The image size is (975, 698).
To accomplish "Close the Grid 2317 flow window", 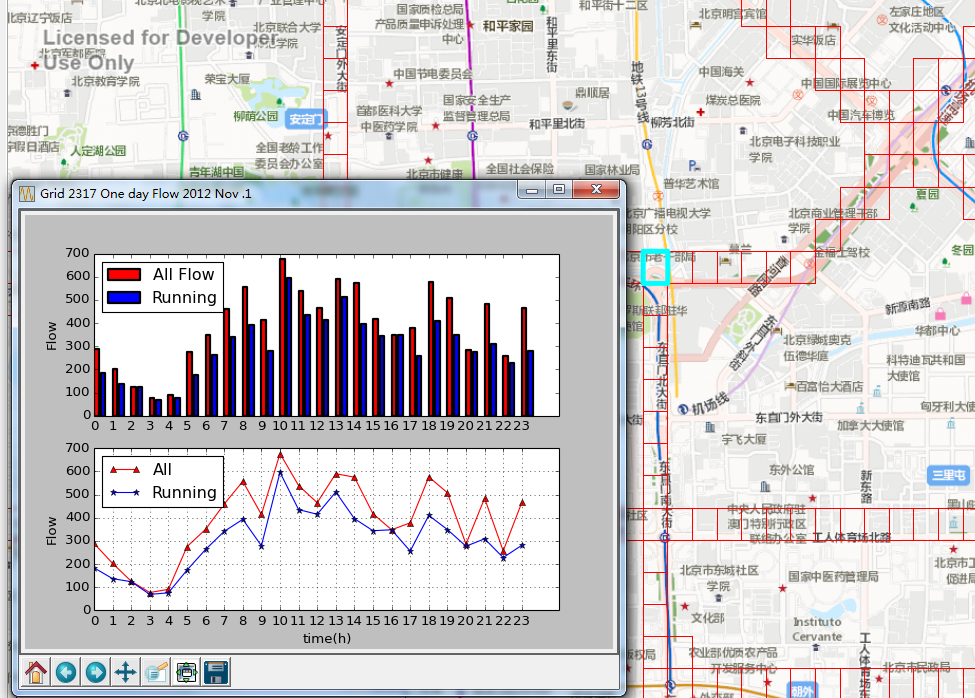I will (x=597, y=190).
